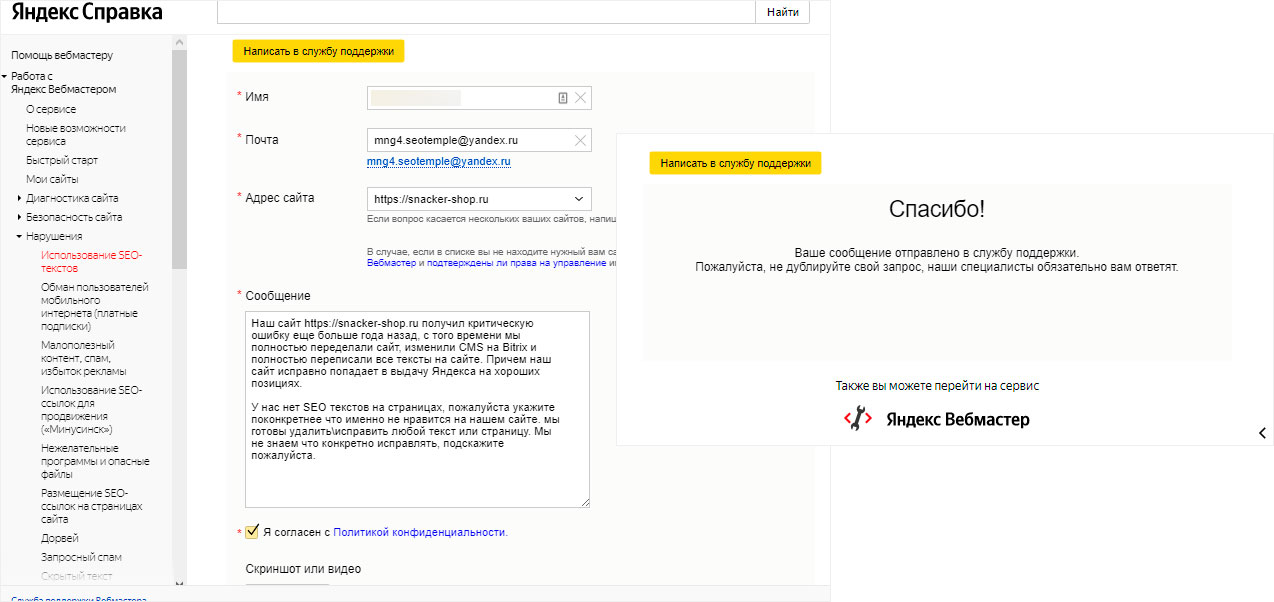The image size is (1274, 602).
Task: Toggle the privacy policy agreement checkbox
Action: click(x=252, y=532)
